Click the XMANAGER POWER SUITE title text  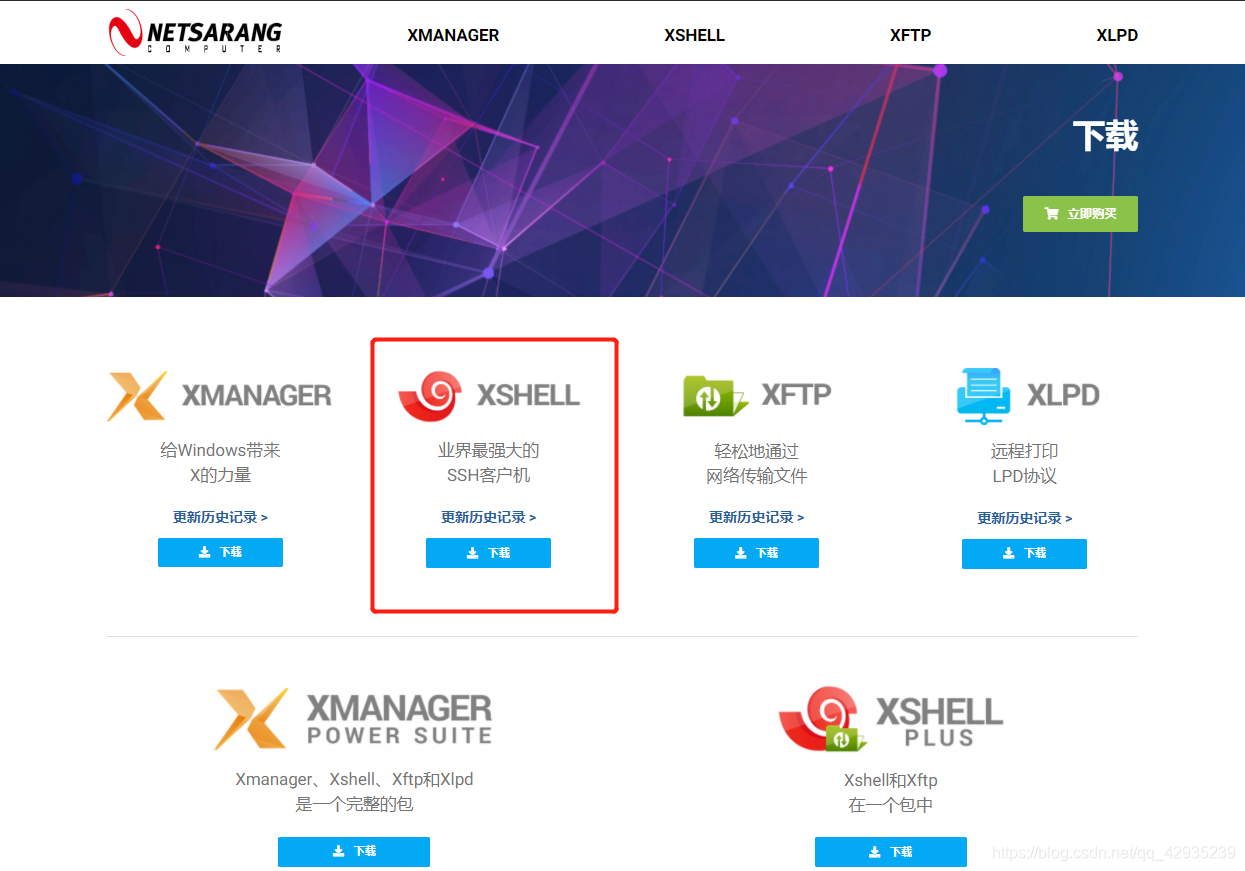[399, 720]
